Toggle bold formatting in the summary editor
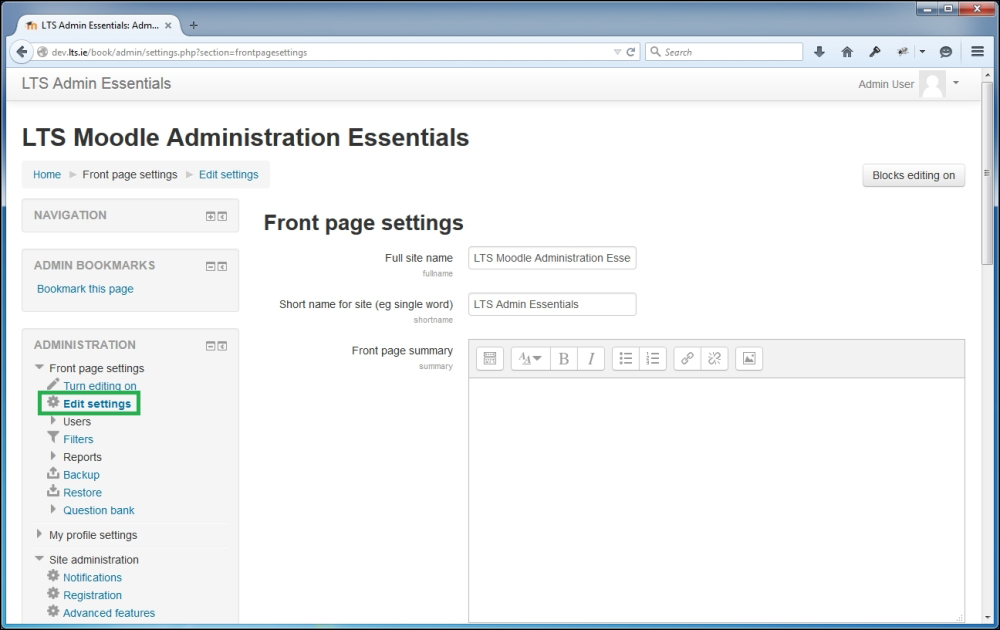Screen dimensions: 1000x630 564,358
